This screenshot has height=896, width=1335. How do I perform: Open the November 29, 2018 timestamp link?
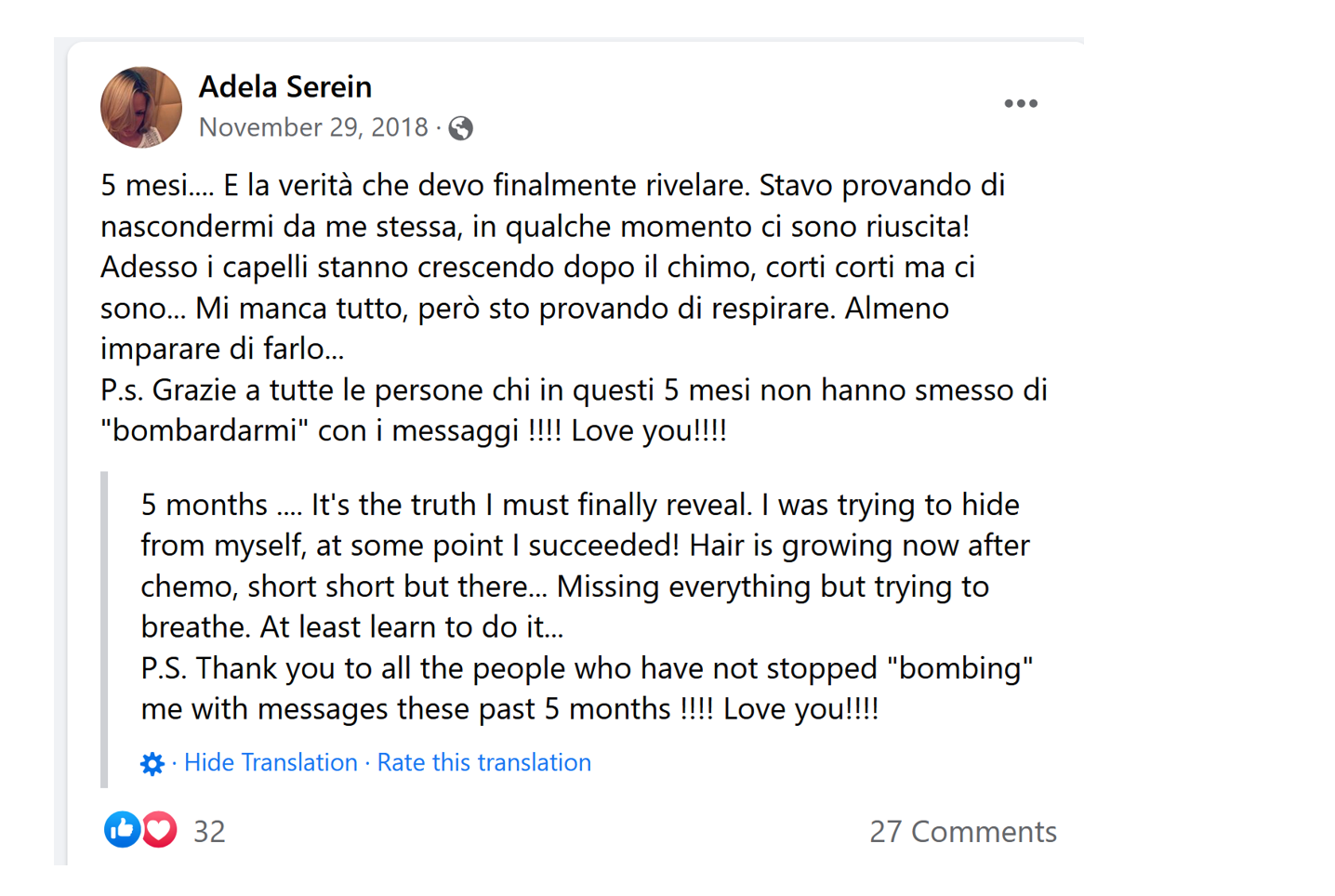click(313, 127)
